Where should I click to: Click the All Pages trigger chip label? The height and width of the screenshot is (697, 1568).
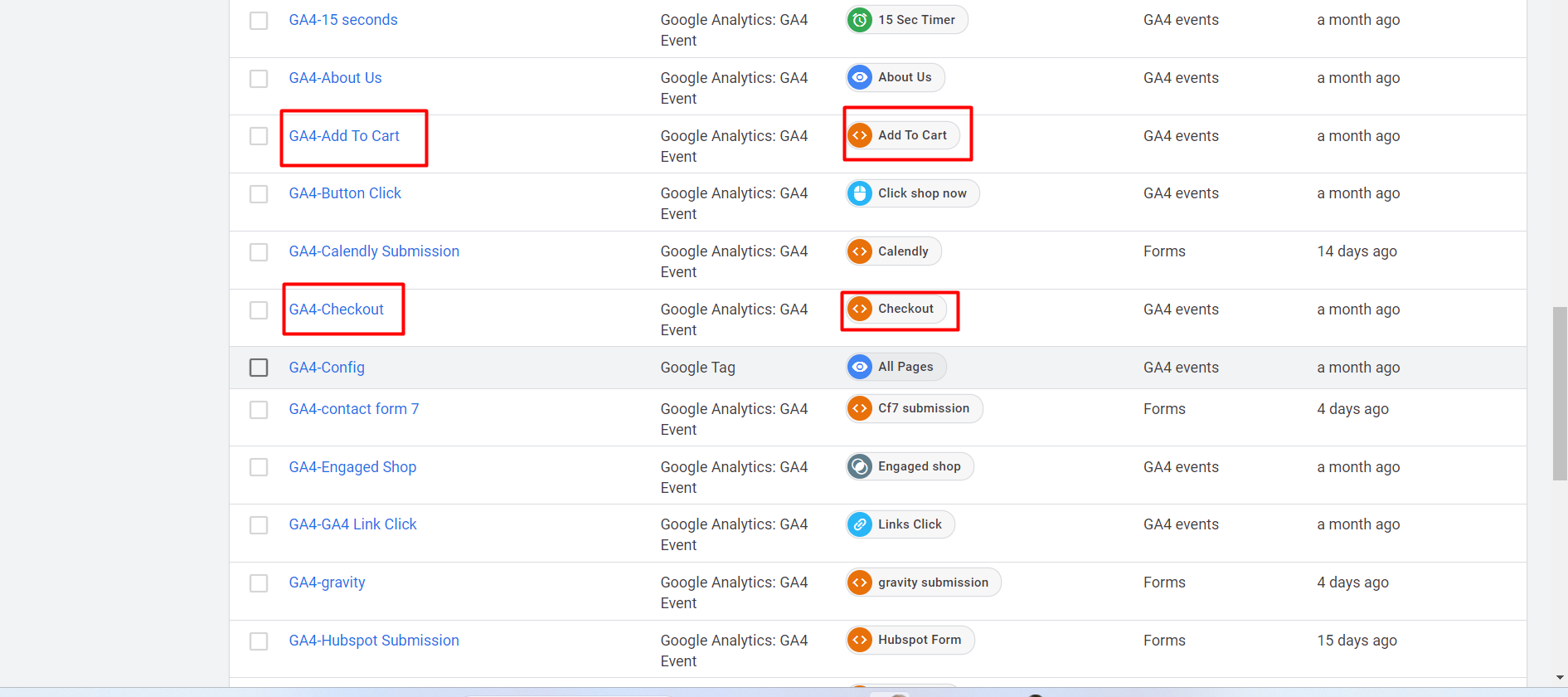click(x=905, y=367)
